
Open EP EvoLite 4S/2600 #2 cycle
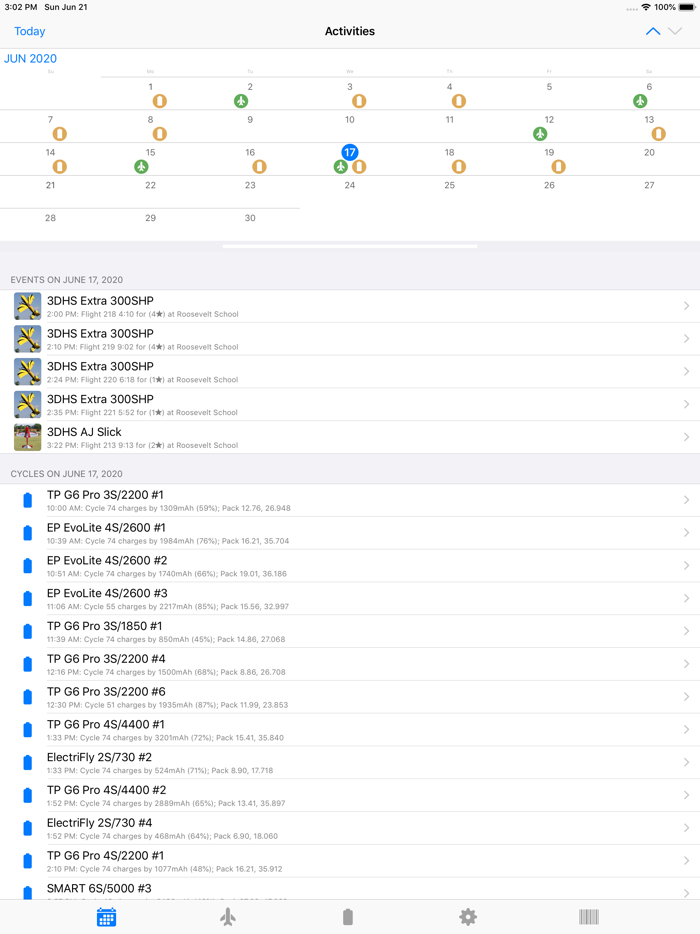click(x=350, y=566)
